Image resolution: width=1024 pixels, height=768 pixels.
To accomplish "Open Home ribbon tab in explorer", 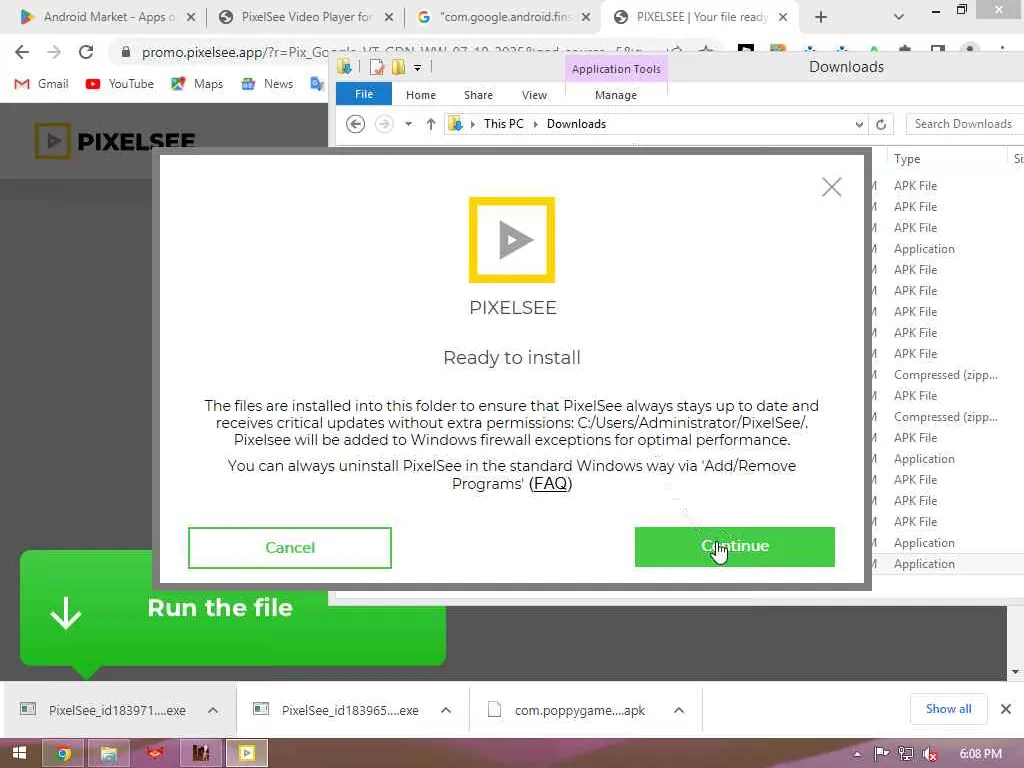I will [x=421, y=95].
